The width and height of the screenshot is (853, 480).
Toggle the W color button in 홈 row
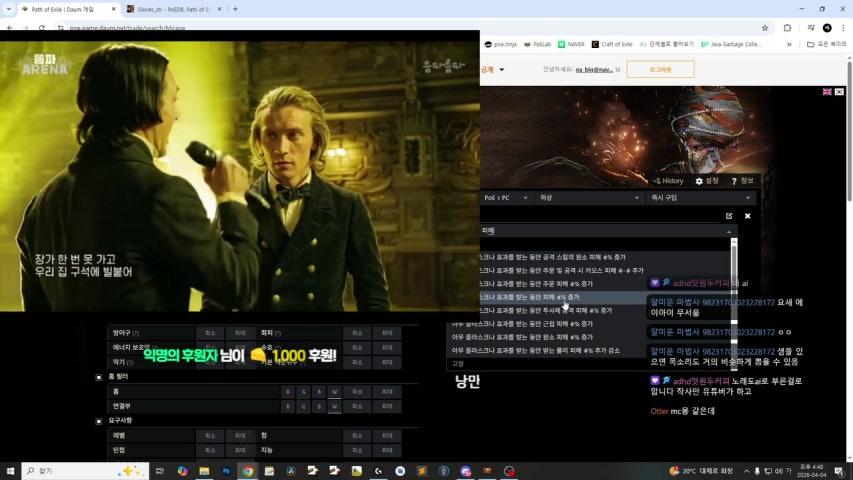pos(334,392)
